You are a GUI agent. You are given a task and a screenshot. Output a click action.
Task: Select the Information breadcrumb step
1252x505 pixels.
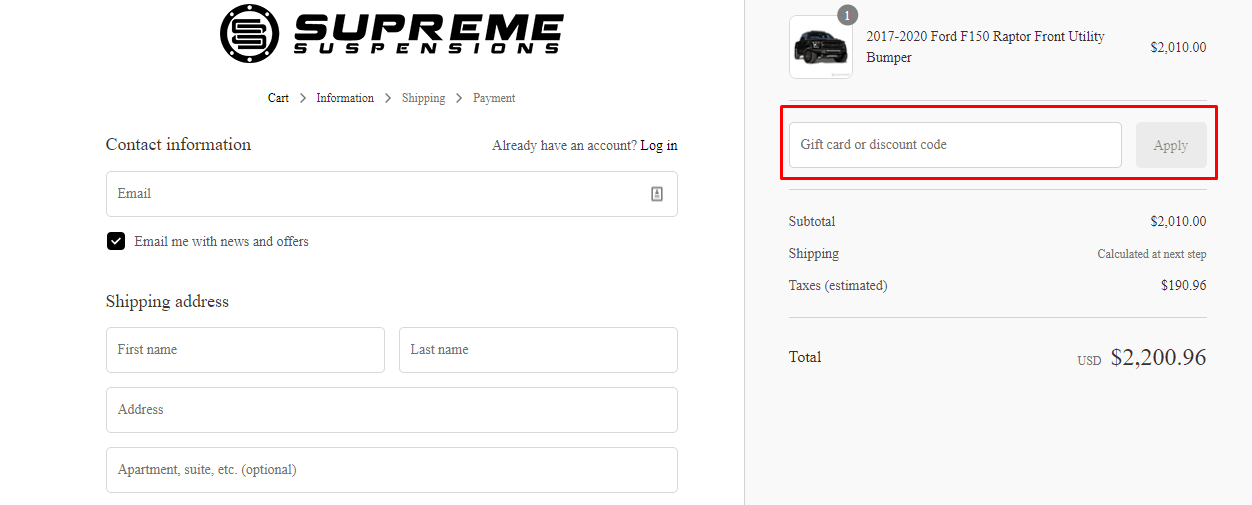[345, 98]
